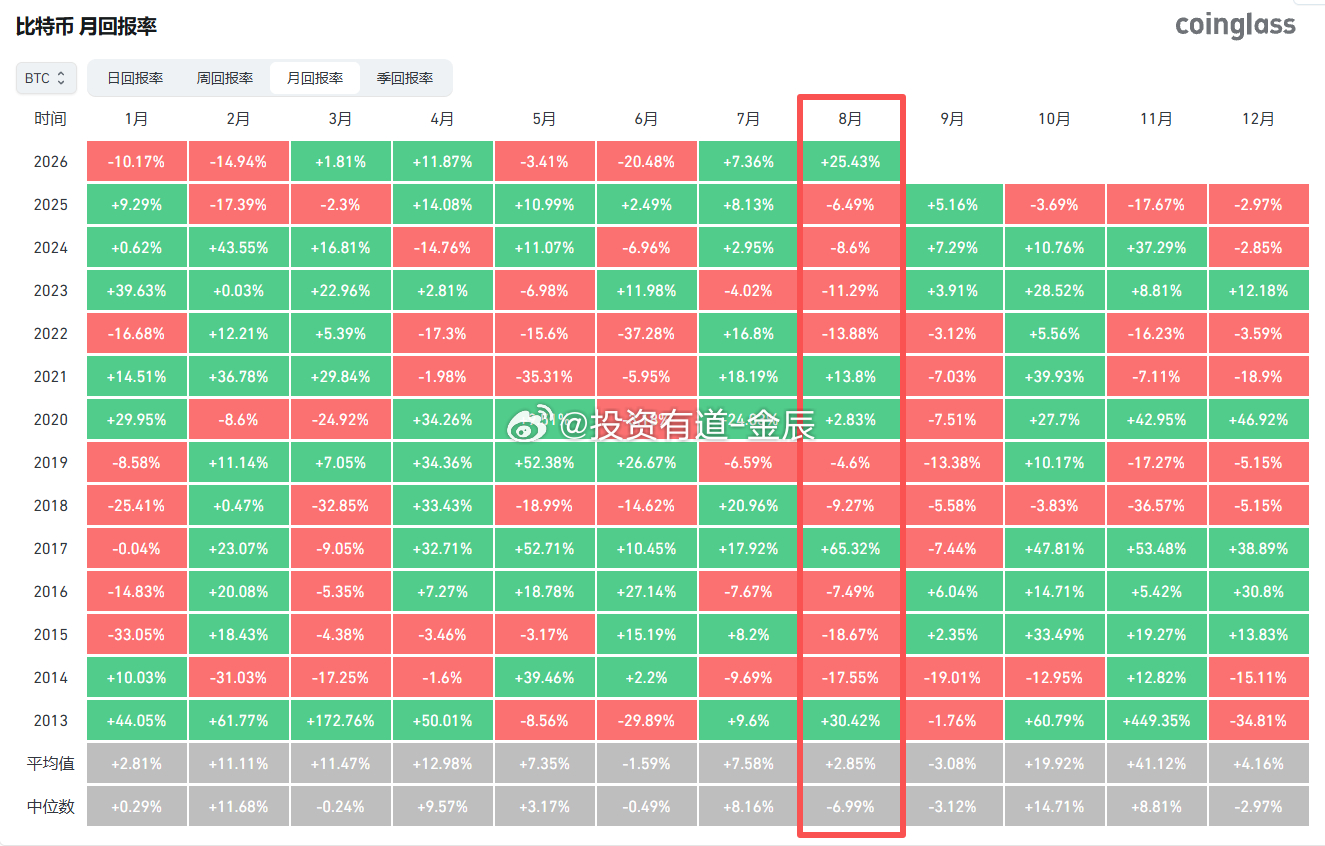The height and width of the screenshot is (846, 1325).
Task: Click the 比特币 月回报率 title
Action: click(x=86, y=27)
